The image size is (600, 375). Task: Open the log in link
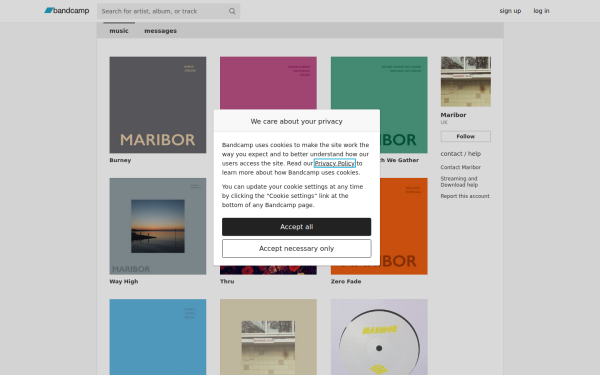coord(541,11)
